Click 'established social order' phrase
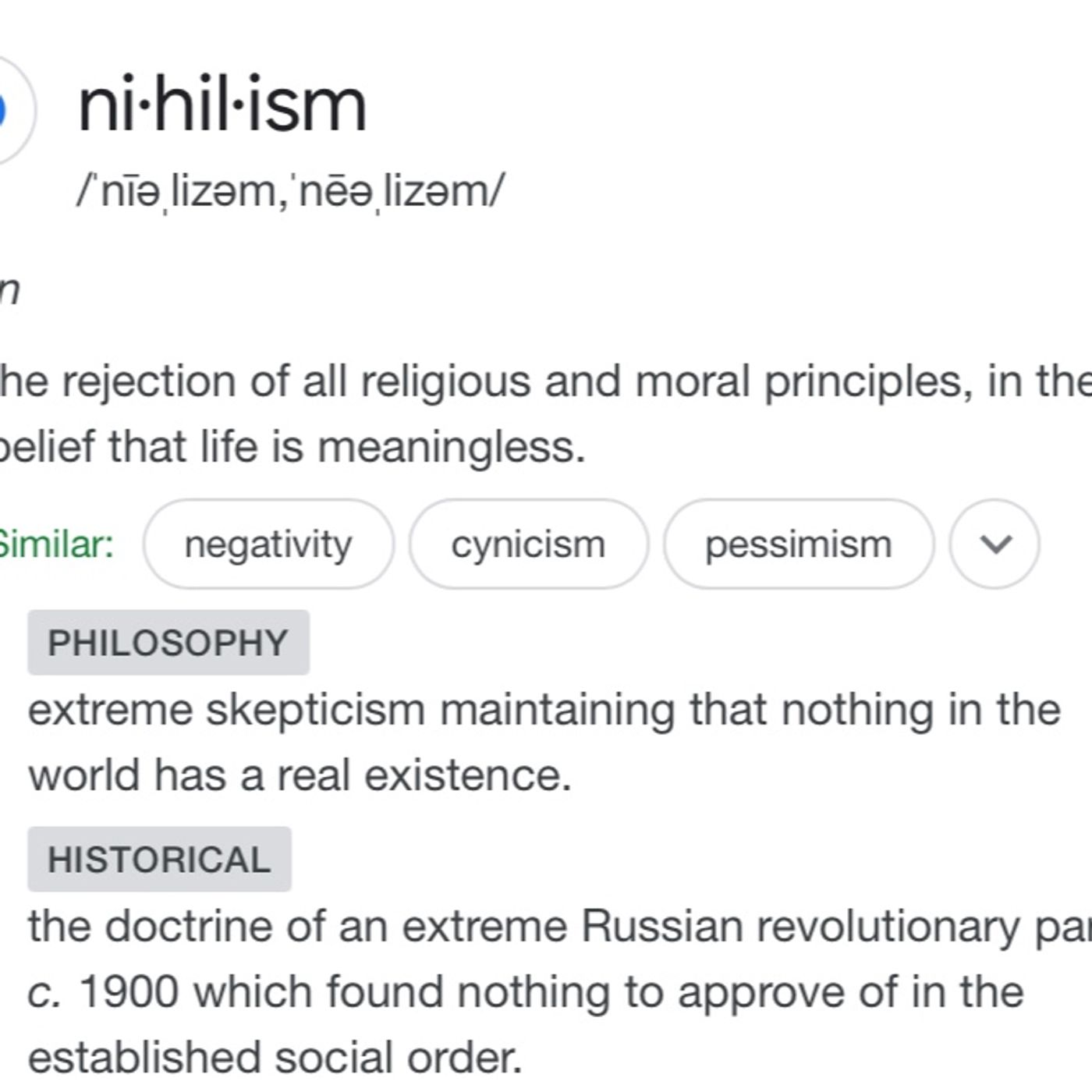 coord(275,1058)
